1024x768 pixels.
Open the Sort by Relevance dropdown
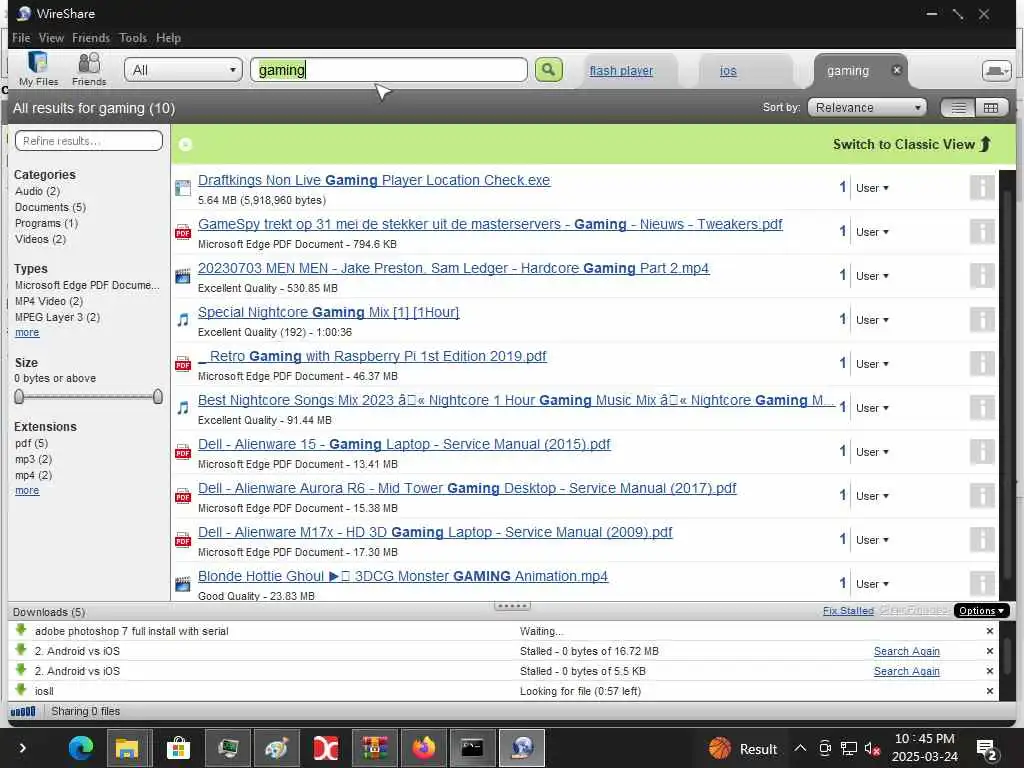tap(867, 108)
